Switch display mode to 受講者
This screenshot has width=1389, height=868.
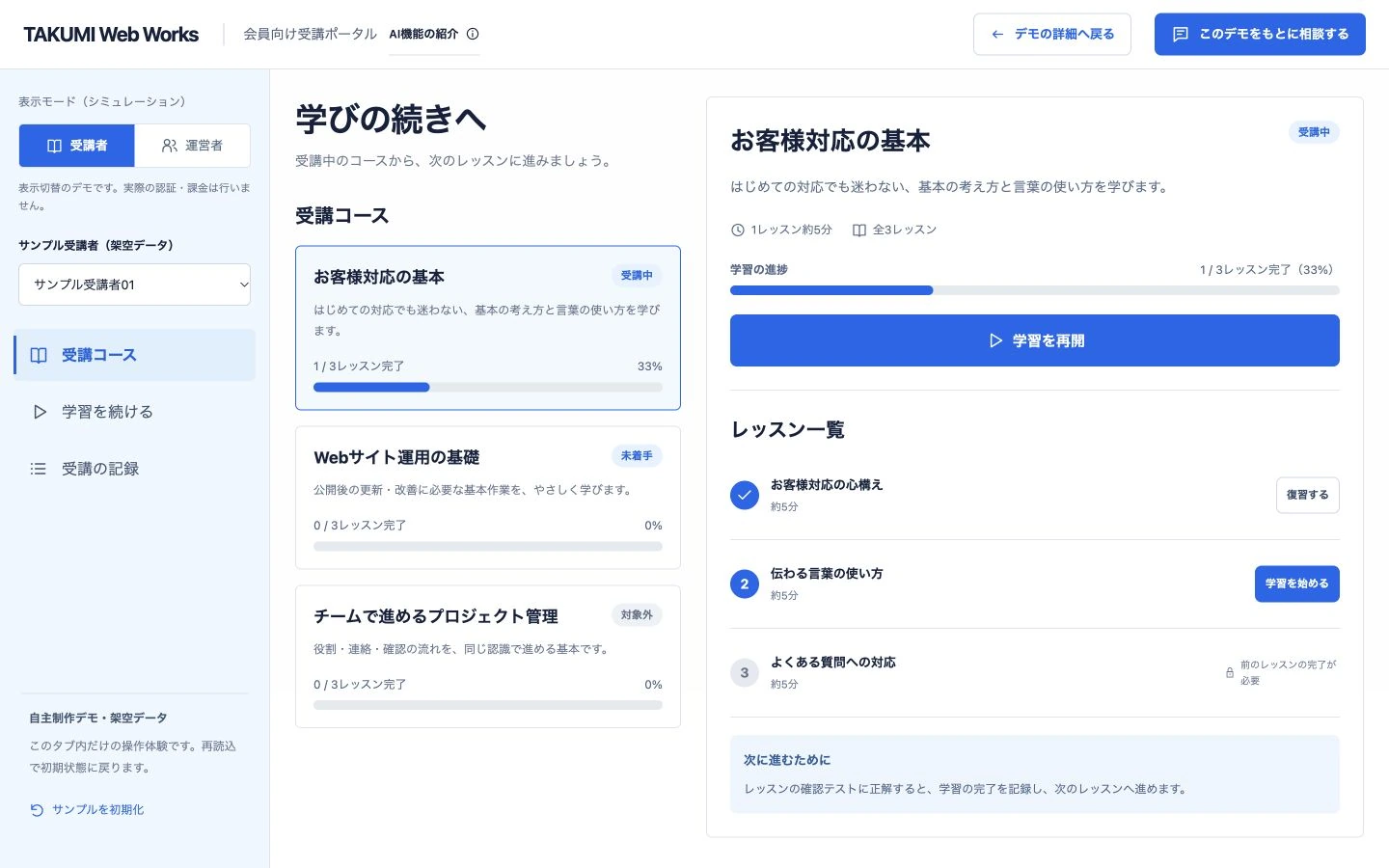(x=77, y=146)
